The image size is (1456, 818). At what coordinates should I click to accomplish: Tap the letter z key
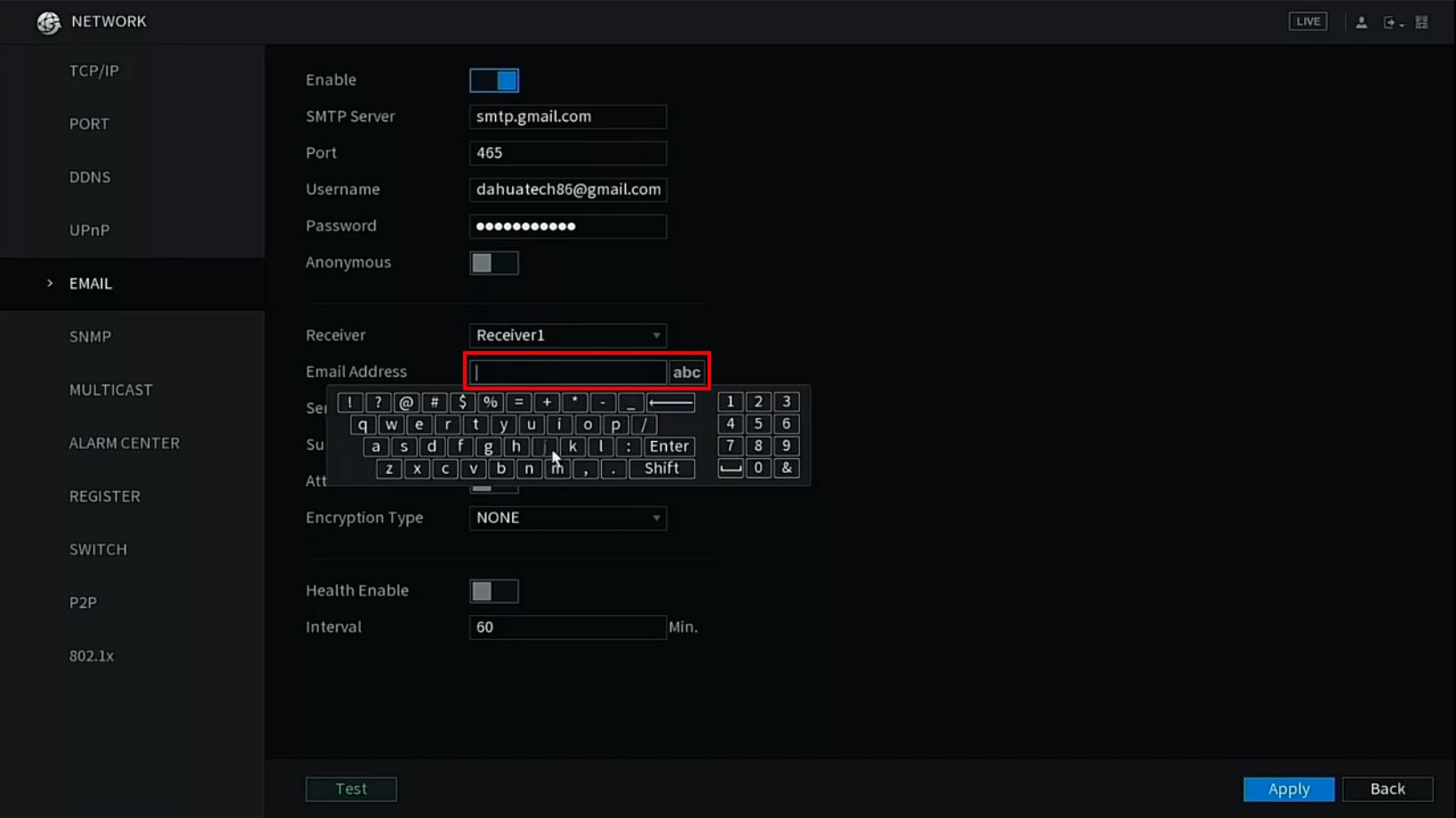tap(389, 469)
